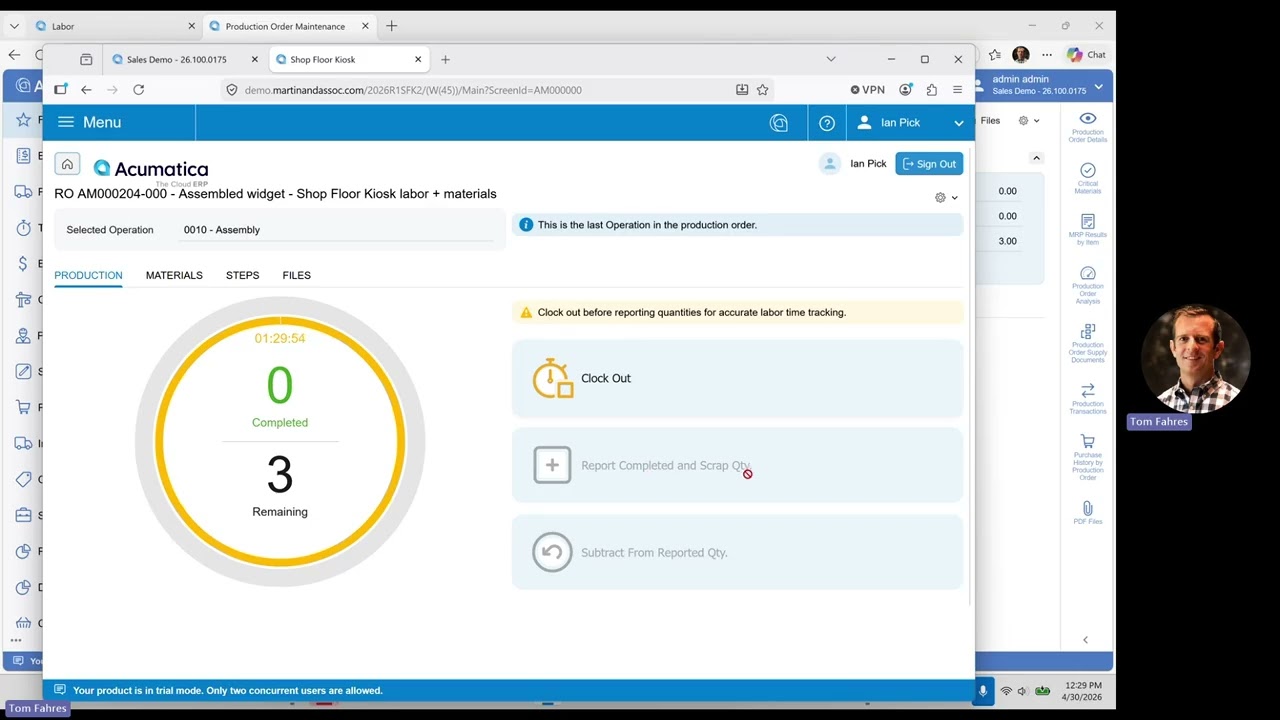
Task: Open the PDF Files paperclip icon
Action: (1087, 513)
